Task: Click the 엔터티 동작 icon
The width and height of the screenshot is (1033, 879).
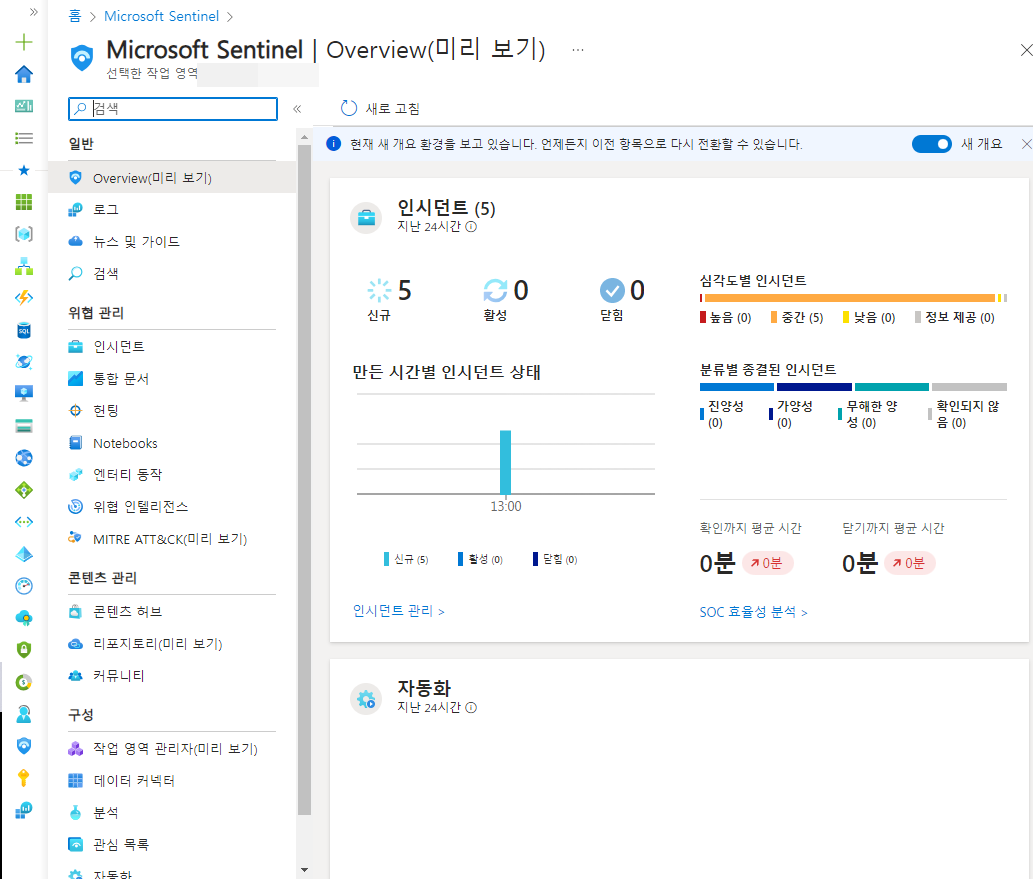Action: coord(76,474)
